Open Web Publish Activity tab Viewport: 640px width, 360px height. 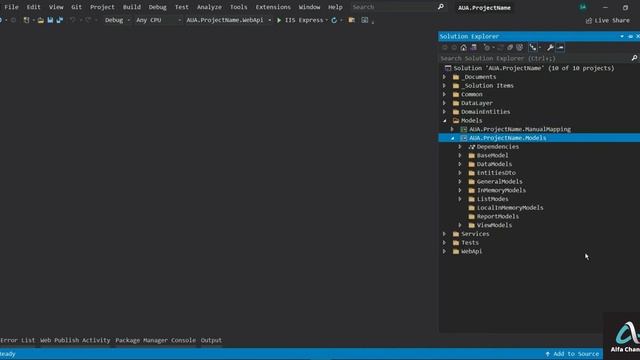[75, 340]
